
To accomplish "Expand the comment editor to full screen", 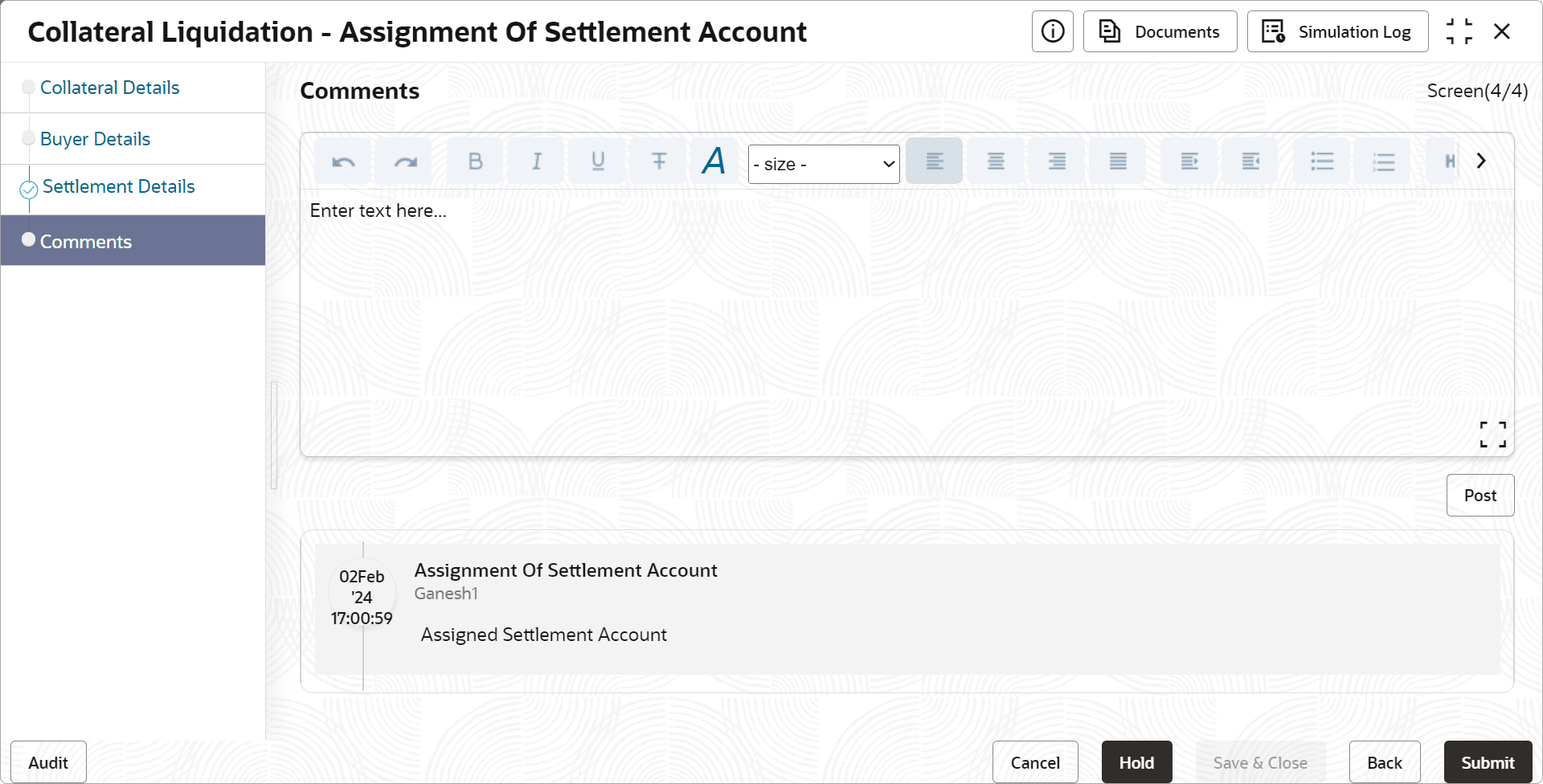I will [x=1492, y=435].
